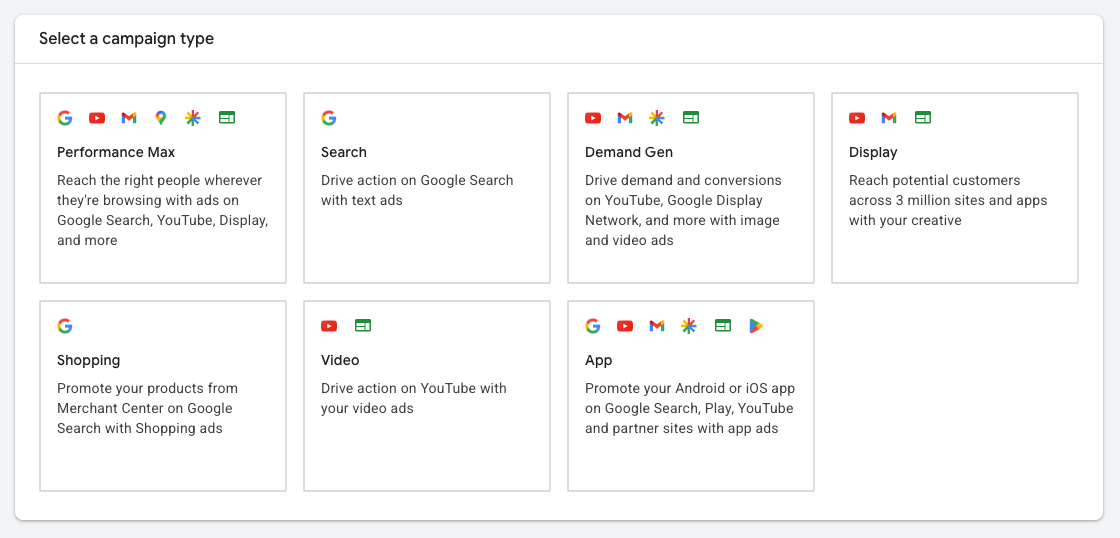This screenshot has width=1120, height=538.
Task: Click the Discover asterisk icon in Performance Max card
Action: 193,118
